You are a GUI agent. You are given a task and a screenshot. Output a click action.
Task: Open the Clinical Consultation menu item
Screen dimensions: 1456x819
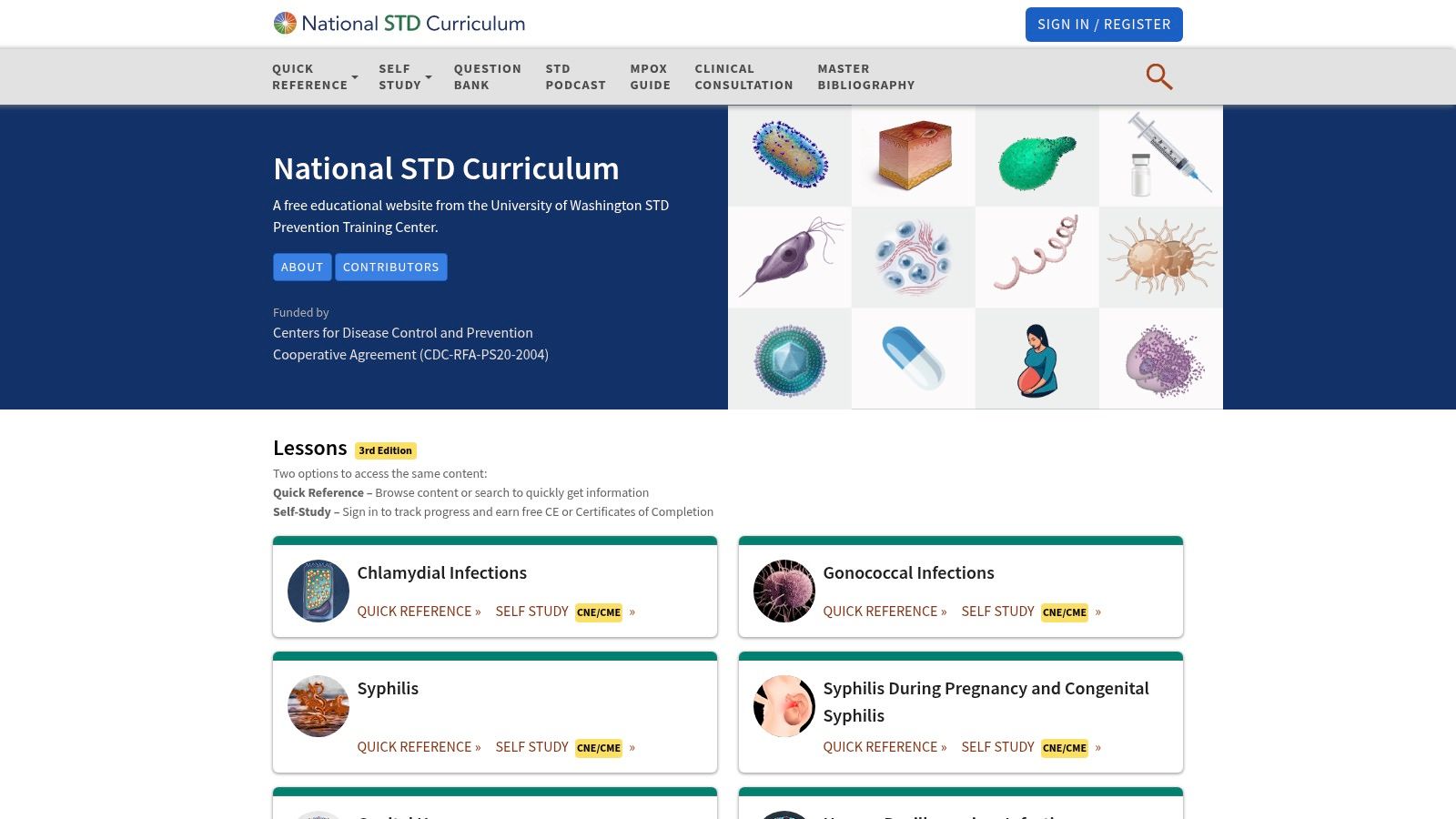(x=744, y=76)
